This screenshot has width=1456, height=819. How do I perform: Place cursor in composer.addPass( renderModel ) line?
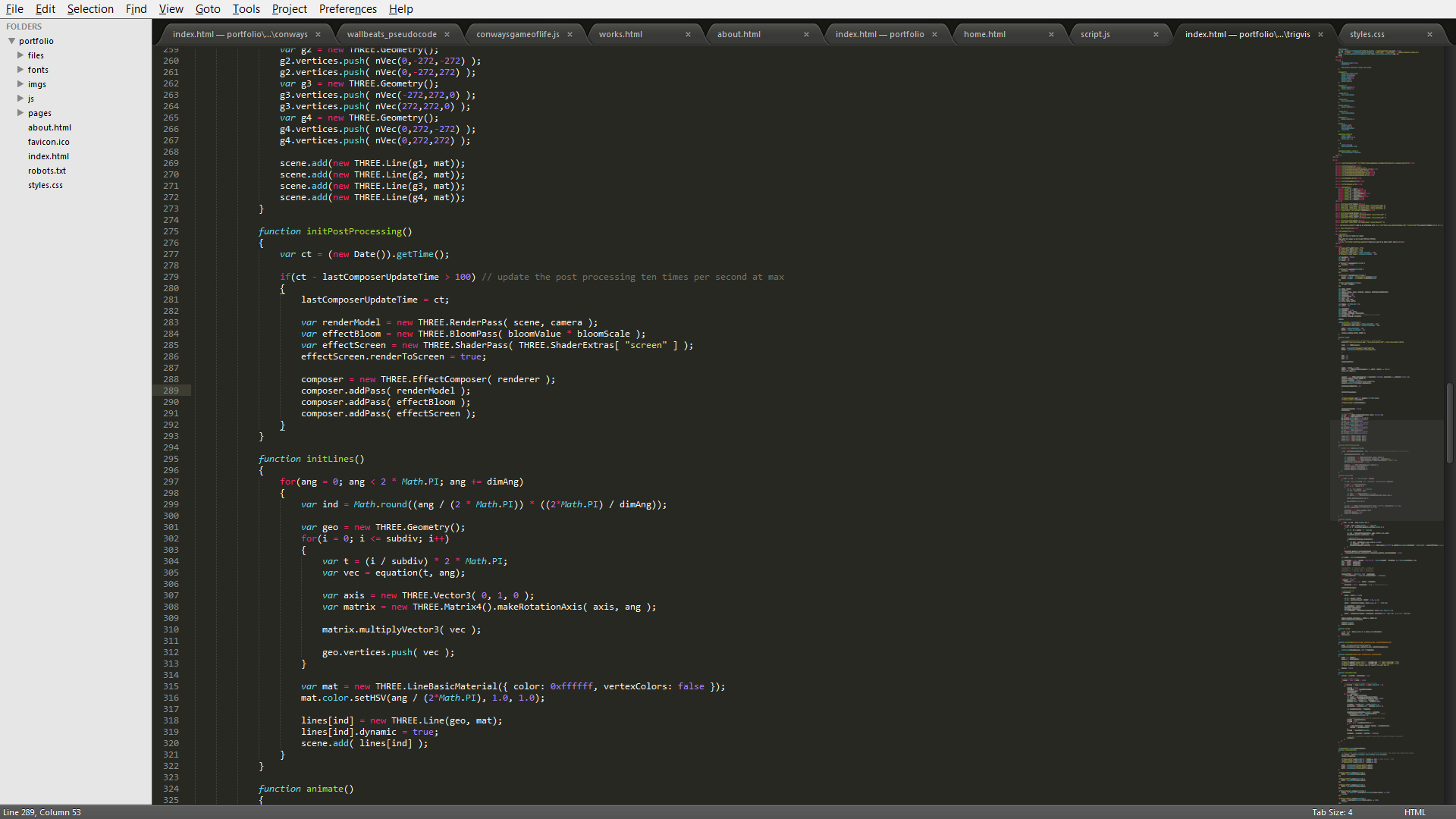point(385,391)
